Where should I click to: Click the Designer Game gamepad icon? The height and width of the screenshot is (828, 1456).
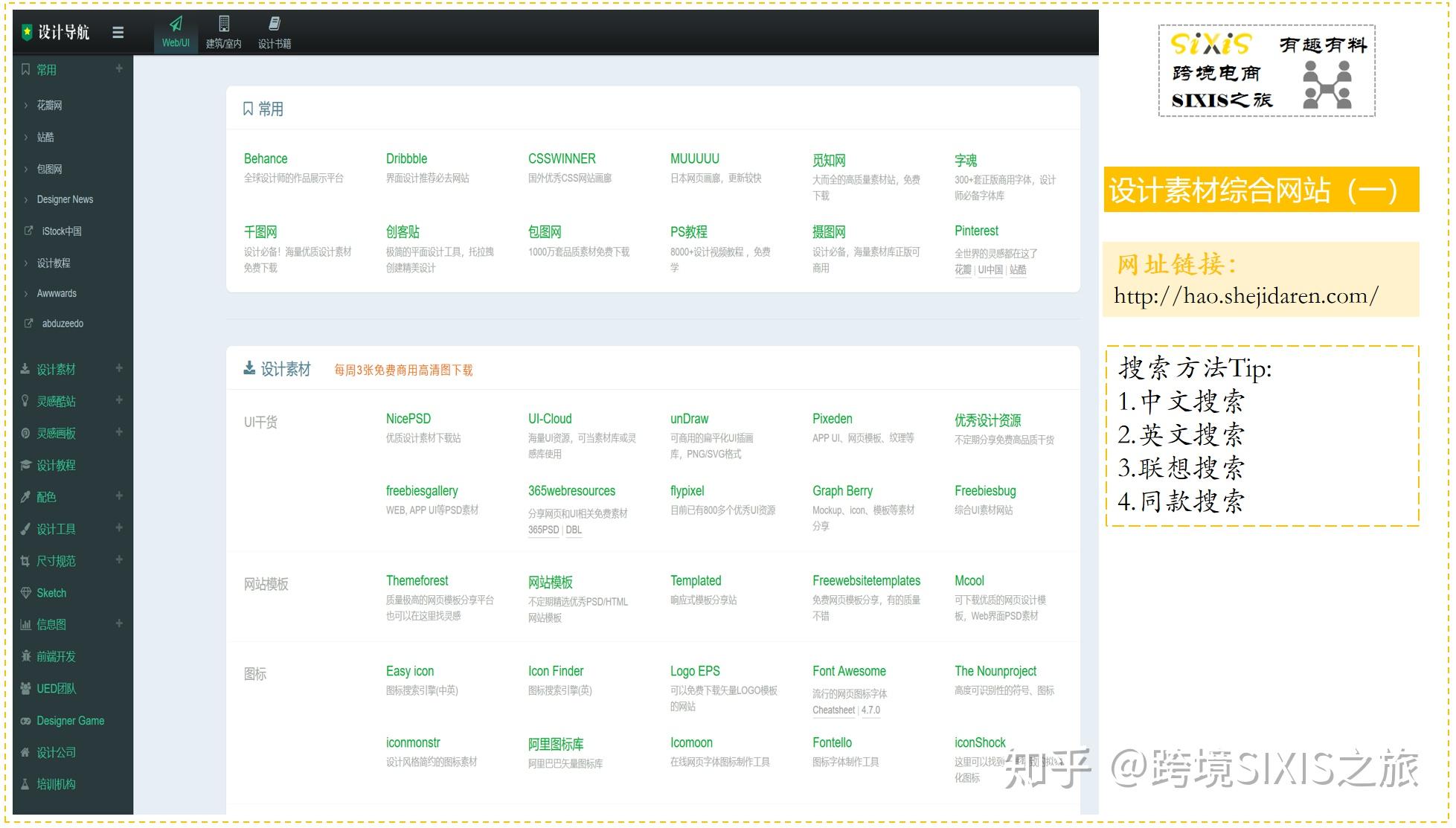[26, 721]
